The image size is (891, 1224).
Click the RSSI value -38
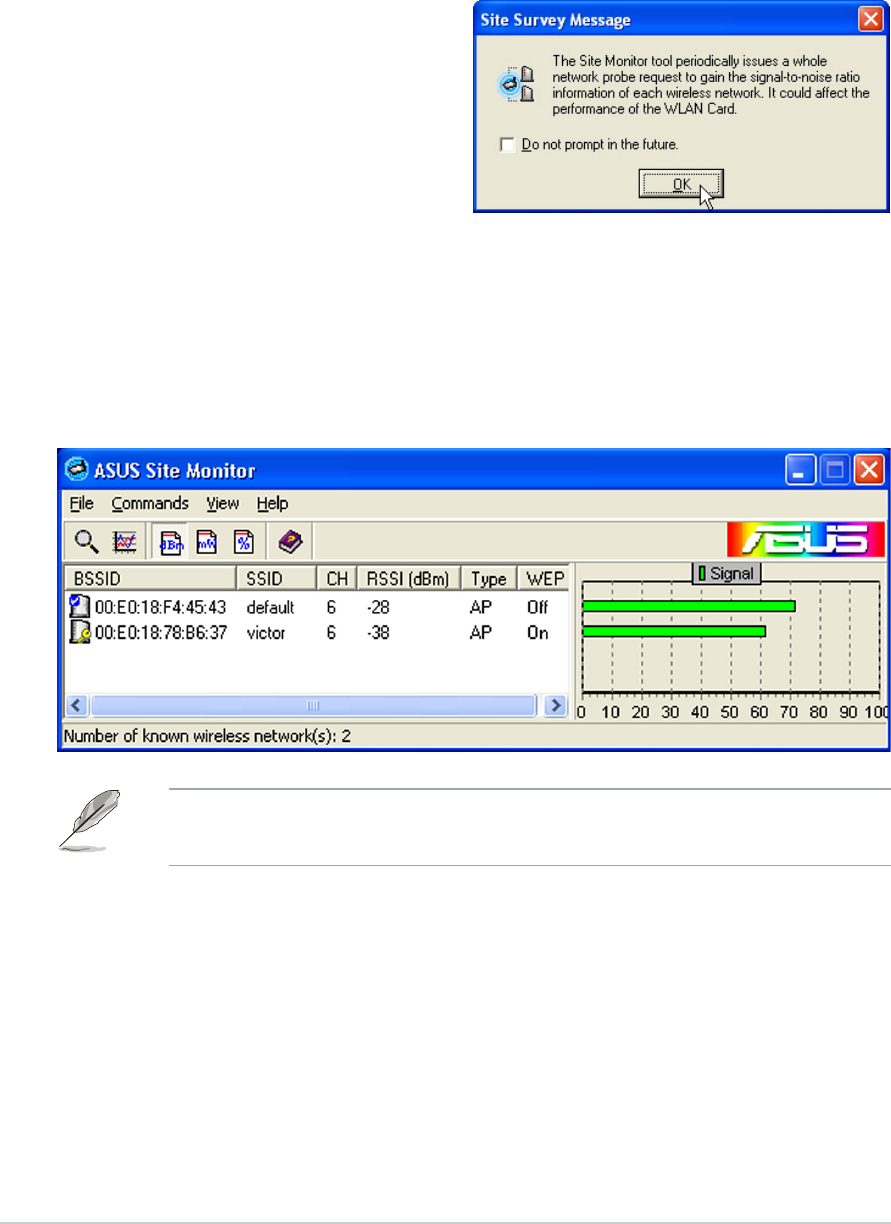click(x=377, y=633)
